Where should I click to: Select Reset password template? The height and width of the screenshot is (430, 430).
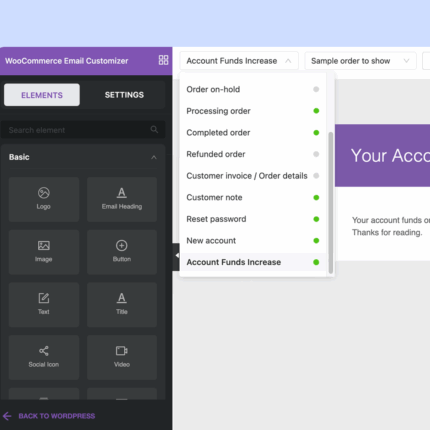click(253, 219)
